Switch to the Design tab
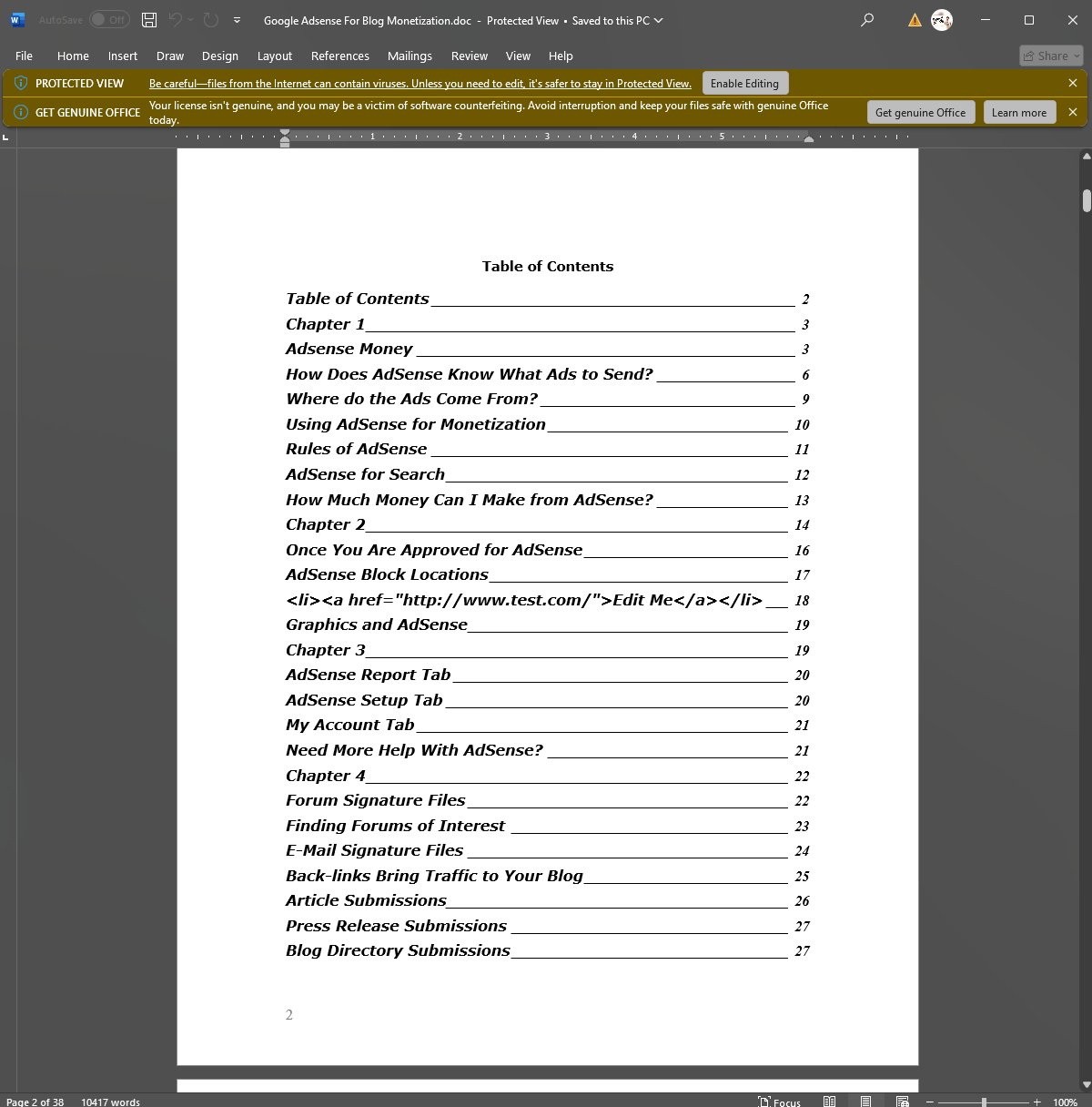The width and height of the screenshot is (1092, 1107). click(x=220, y=56)
